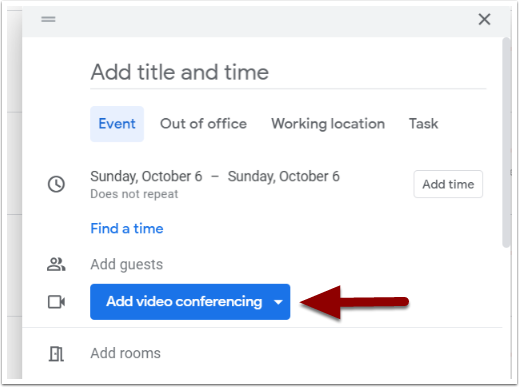The height and width of the screenshot is (387, 519).
Task: Click the drag handle icon at top
Action: (x=48, y=19)
